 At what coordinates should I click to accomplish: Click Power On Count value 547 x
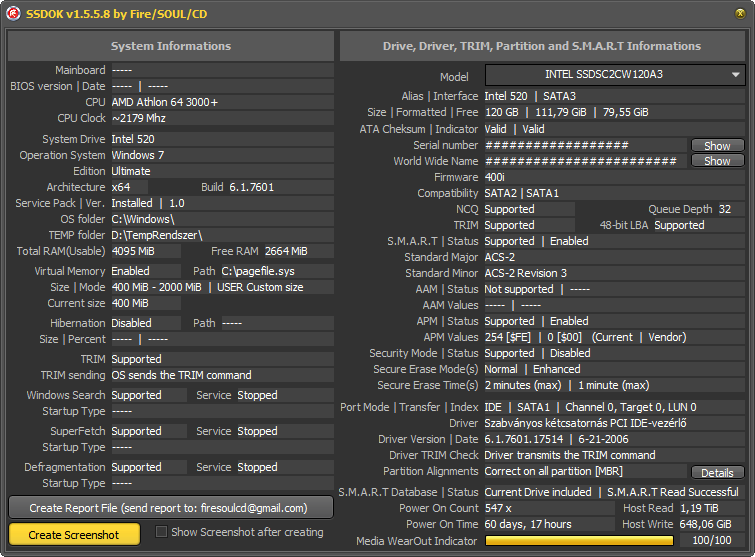click(x=498, y=508)
